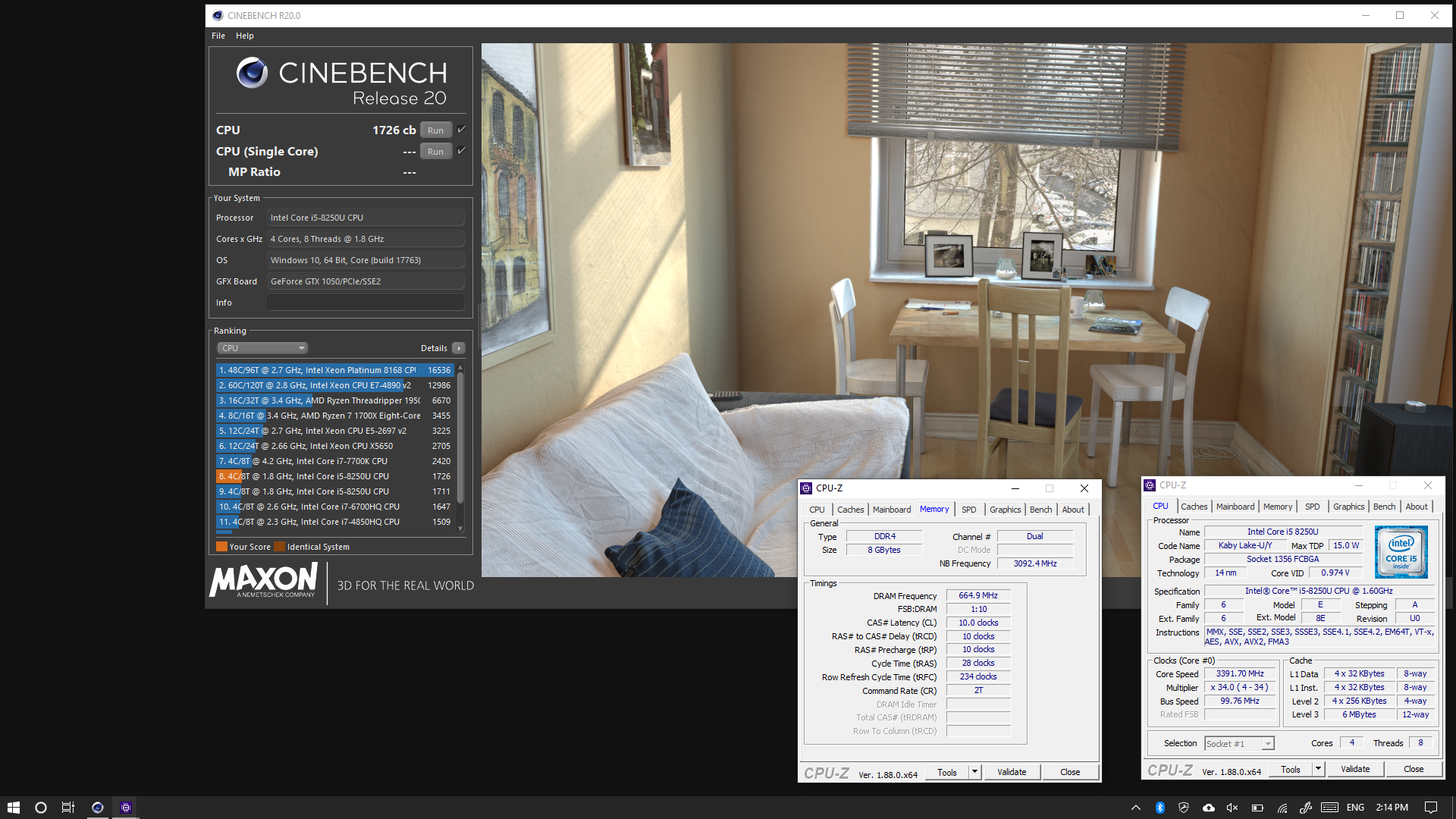Open Bluetooth tray icon
Image resolution: width=1456 pixels, height=819 pixels.
pyautogui.click(x=1159, y=808)
